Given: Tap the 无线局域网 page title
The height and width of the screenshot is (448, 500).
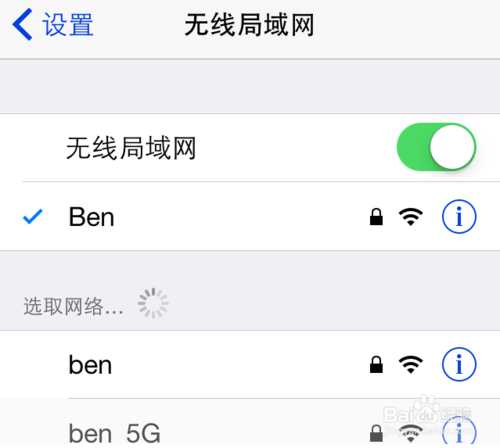Looking at the screenshot, I should tap(249, 25).
